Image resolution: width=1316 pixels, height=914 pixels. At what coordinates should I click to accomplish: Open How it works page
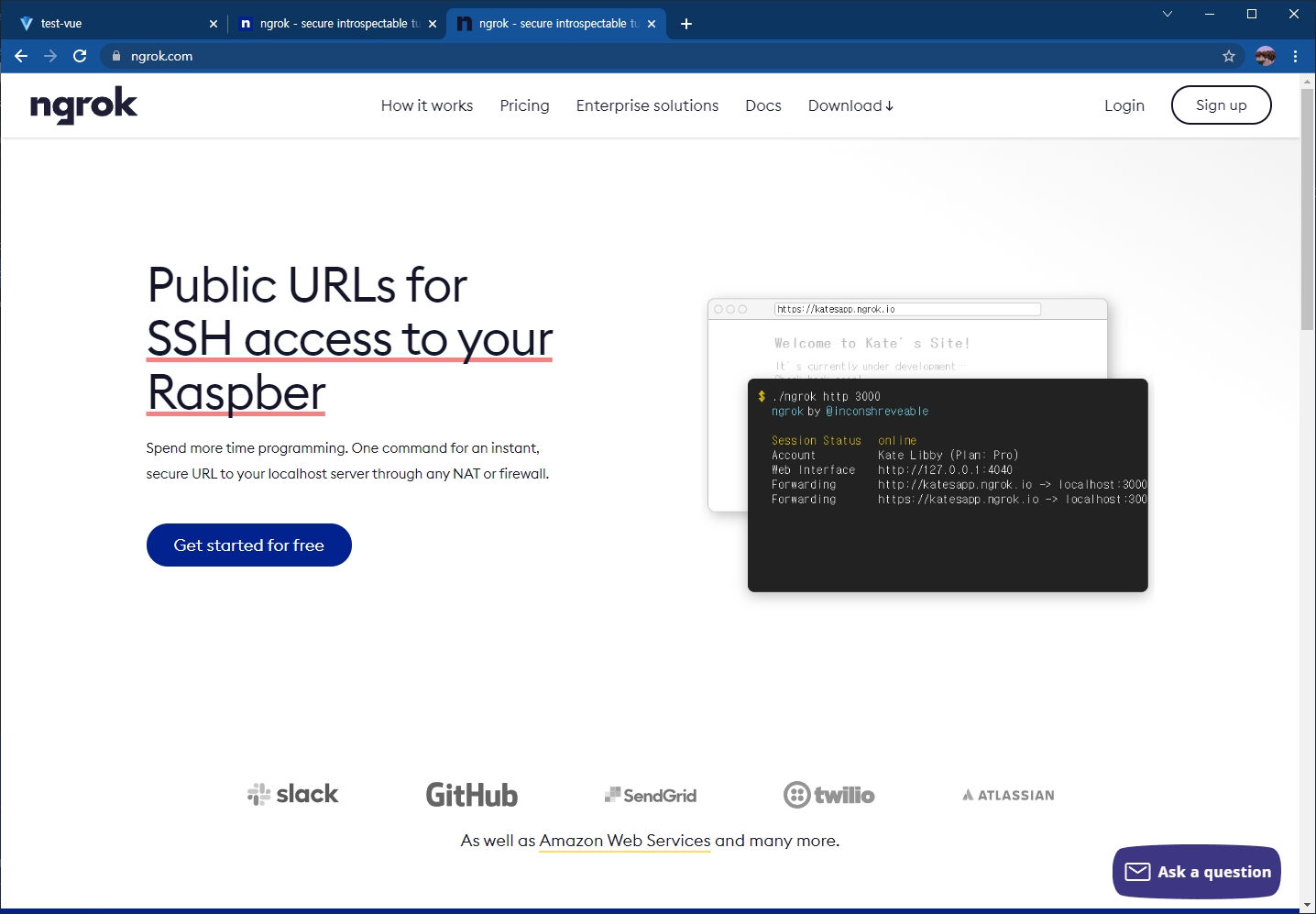[427, 105]
